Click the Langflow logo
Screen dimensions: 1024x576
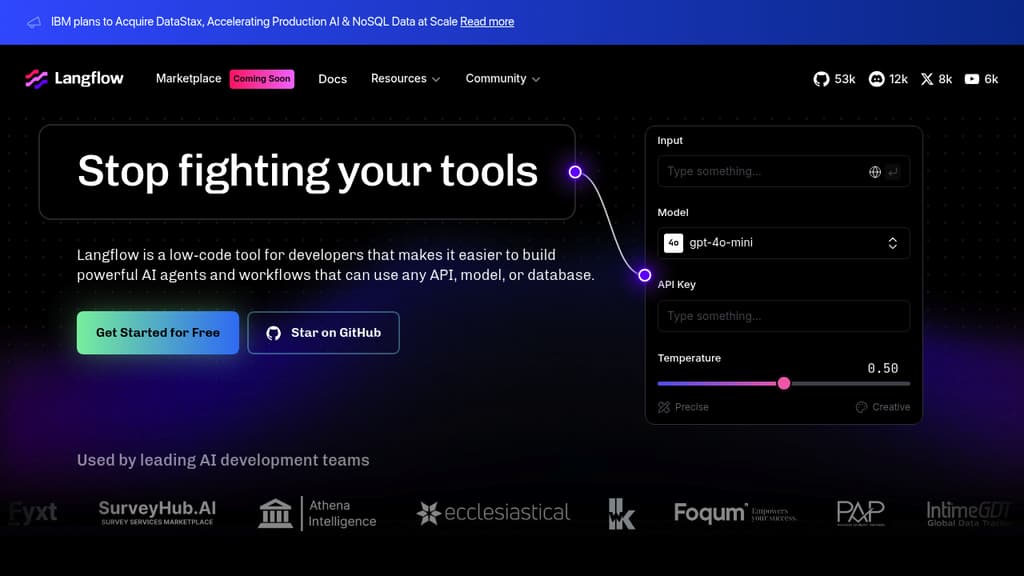75,78
